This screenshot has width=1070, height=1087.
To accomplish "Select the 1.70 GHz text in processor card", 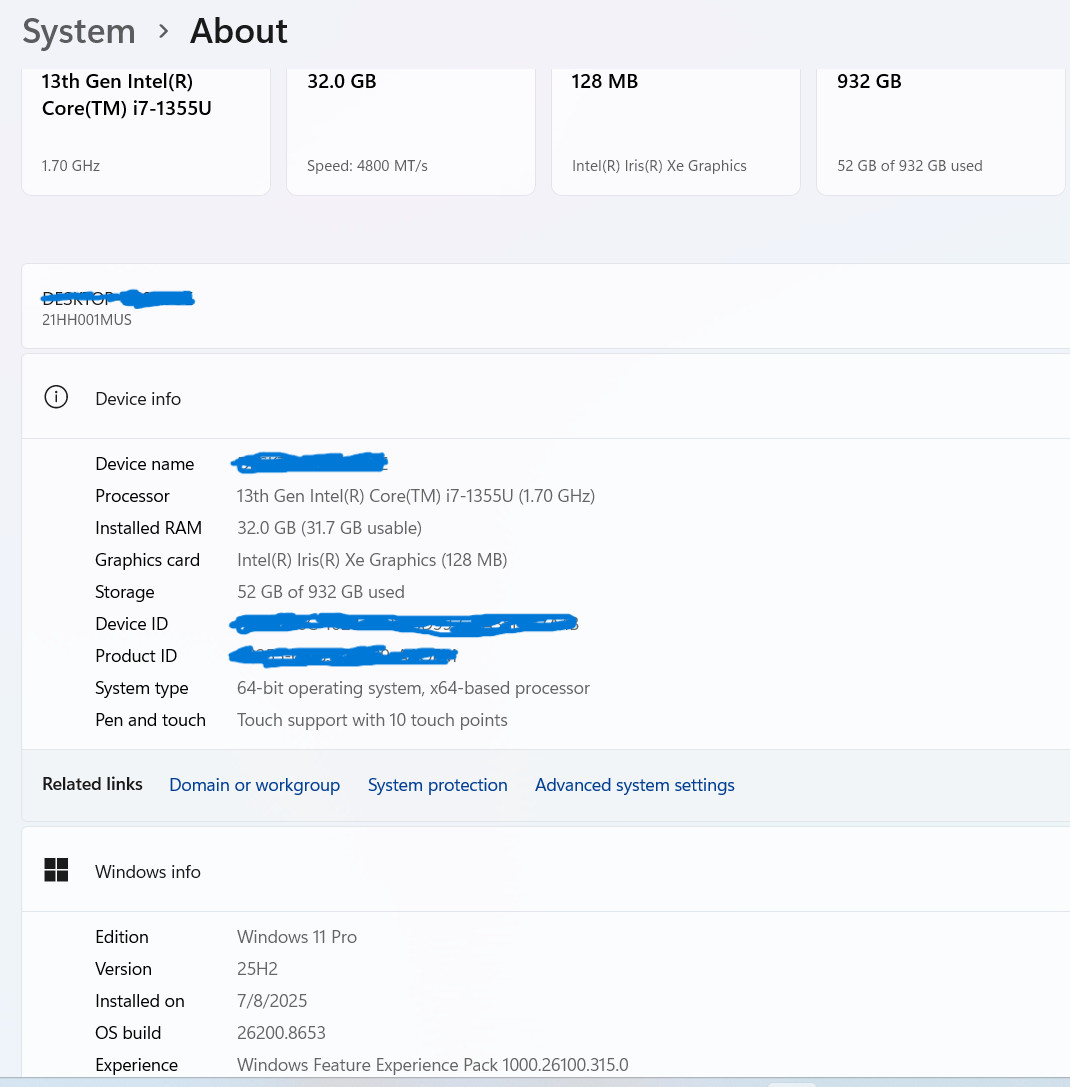I will (x=71, y=166).
